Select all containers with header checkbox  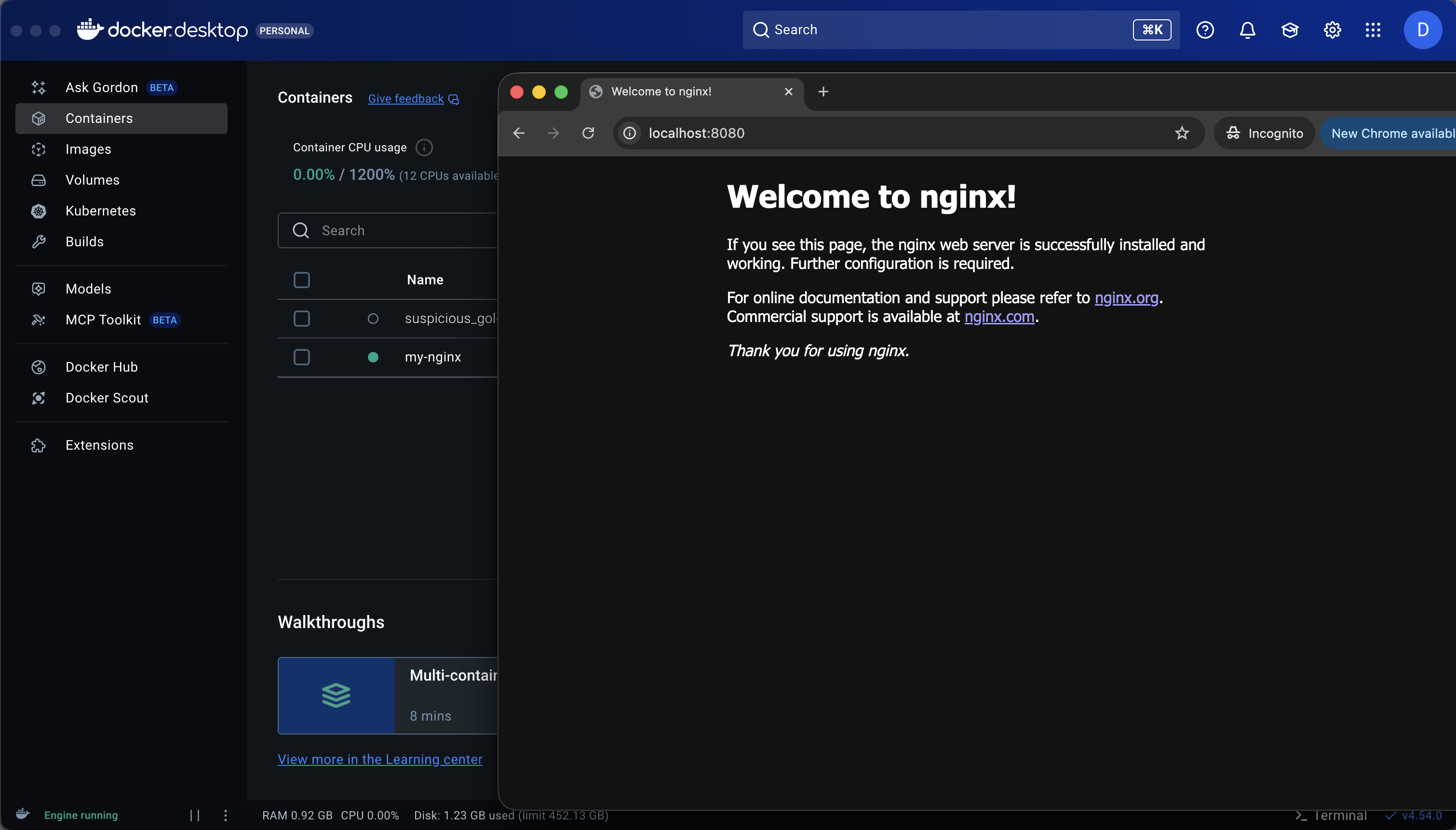(302, 280)
